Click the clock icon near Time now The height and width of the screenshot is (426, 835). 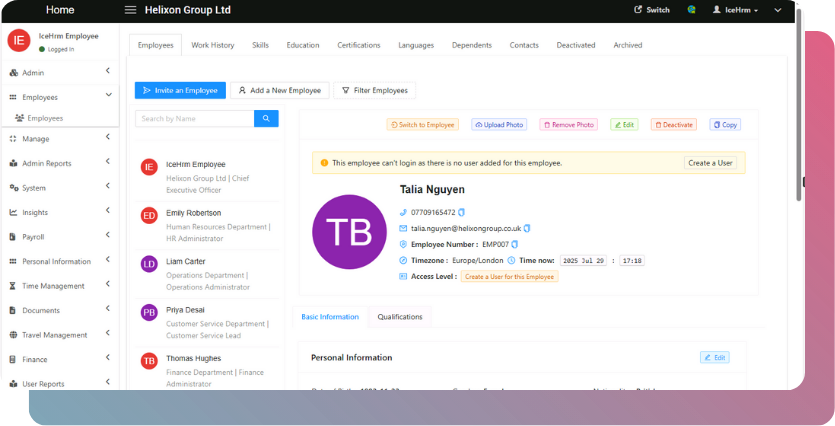tap(511, 260)
